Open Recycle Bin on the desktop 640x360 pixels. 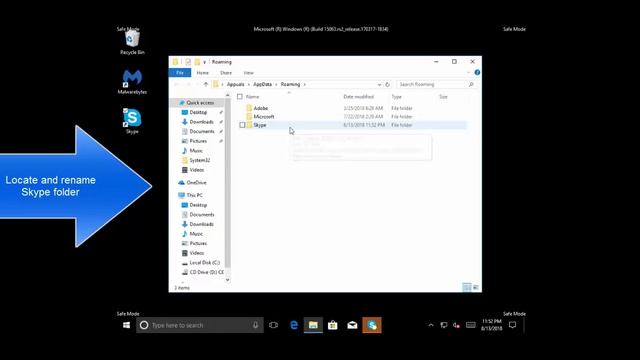(132, 42)
